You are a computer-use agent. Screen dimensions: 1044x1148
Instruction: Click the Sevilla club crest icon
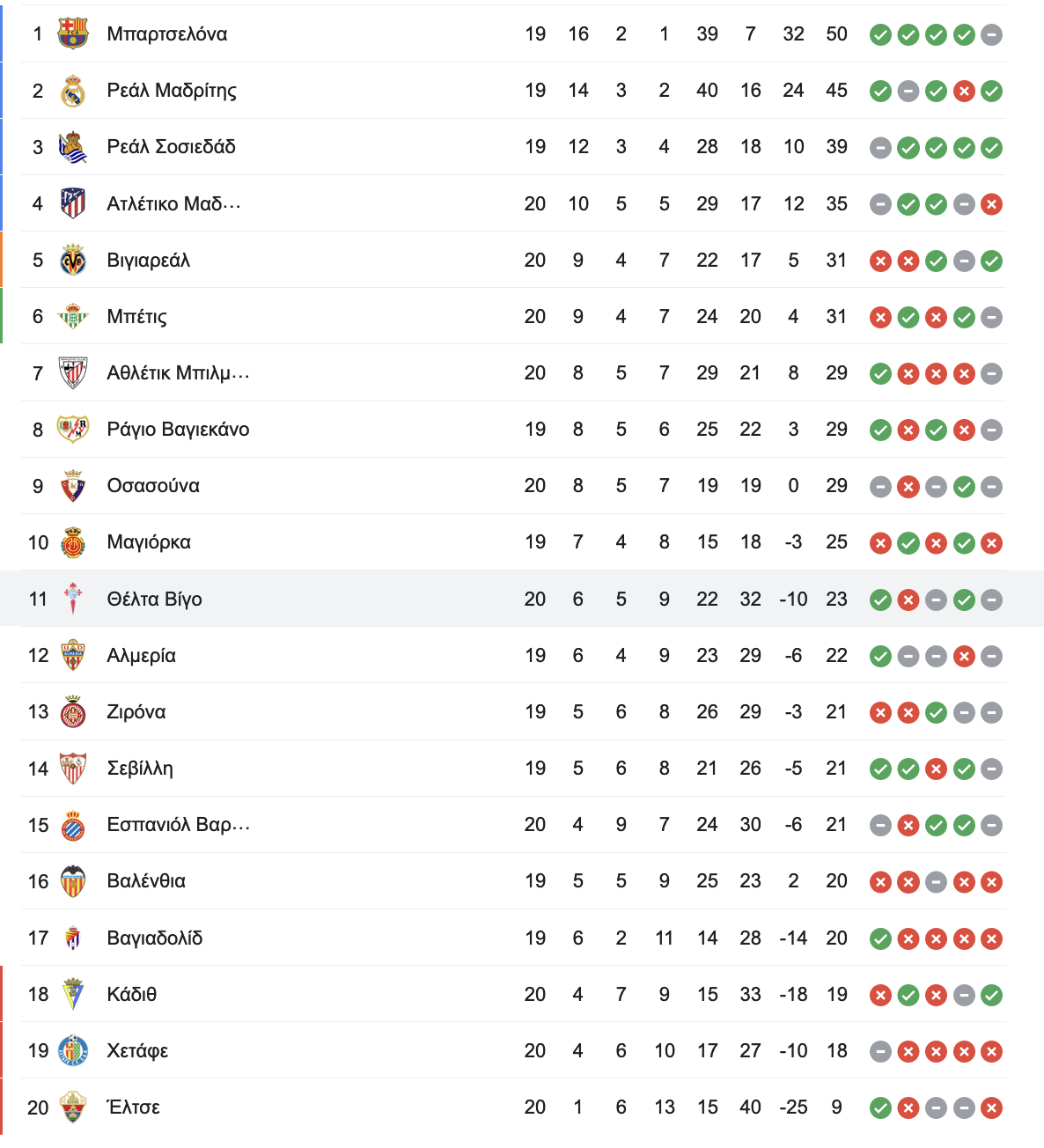(x=73, y=768)
